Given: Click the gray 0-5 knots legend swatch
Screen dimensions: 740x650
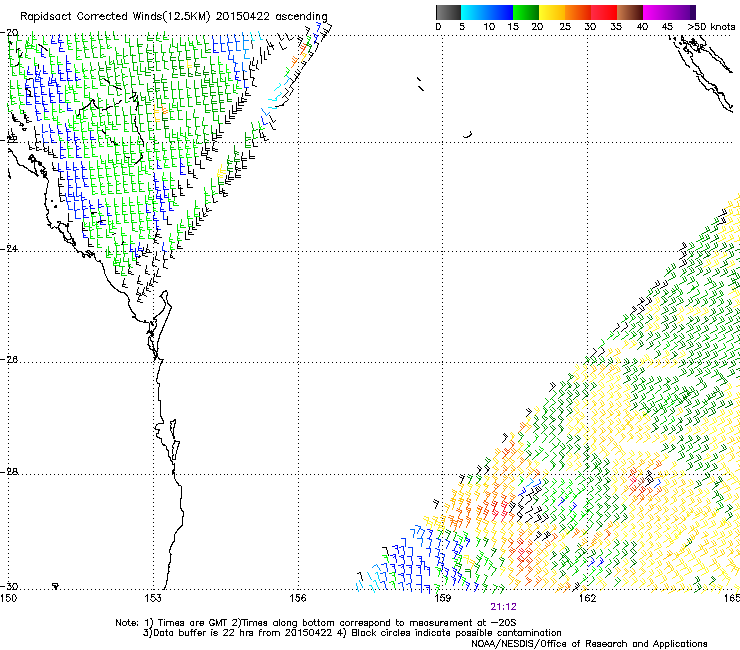Looking at the screenshot, I should (x=448, y=12).
